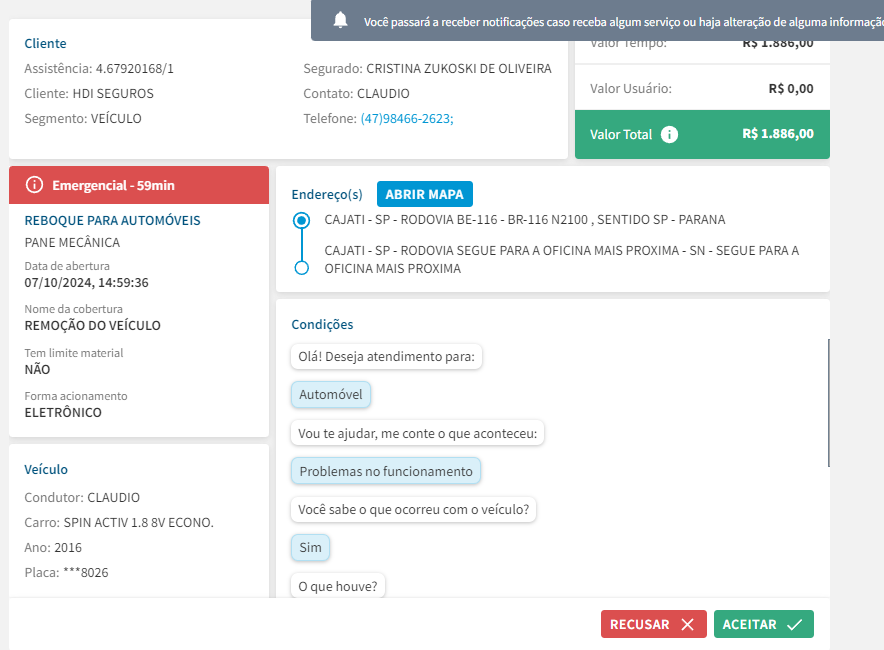Click the Emergencial - 59min banner
884x650 pixels.
pyautogui.click(x=139, y=185)
